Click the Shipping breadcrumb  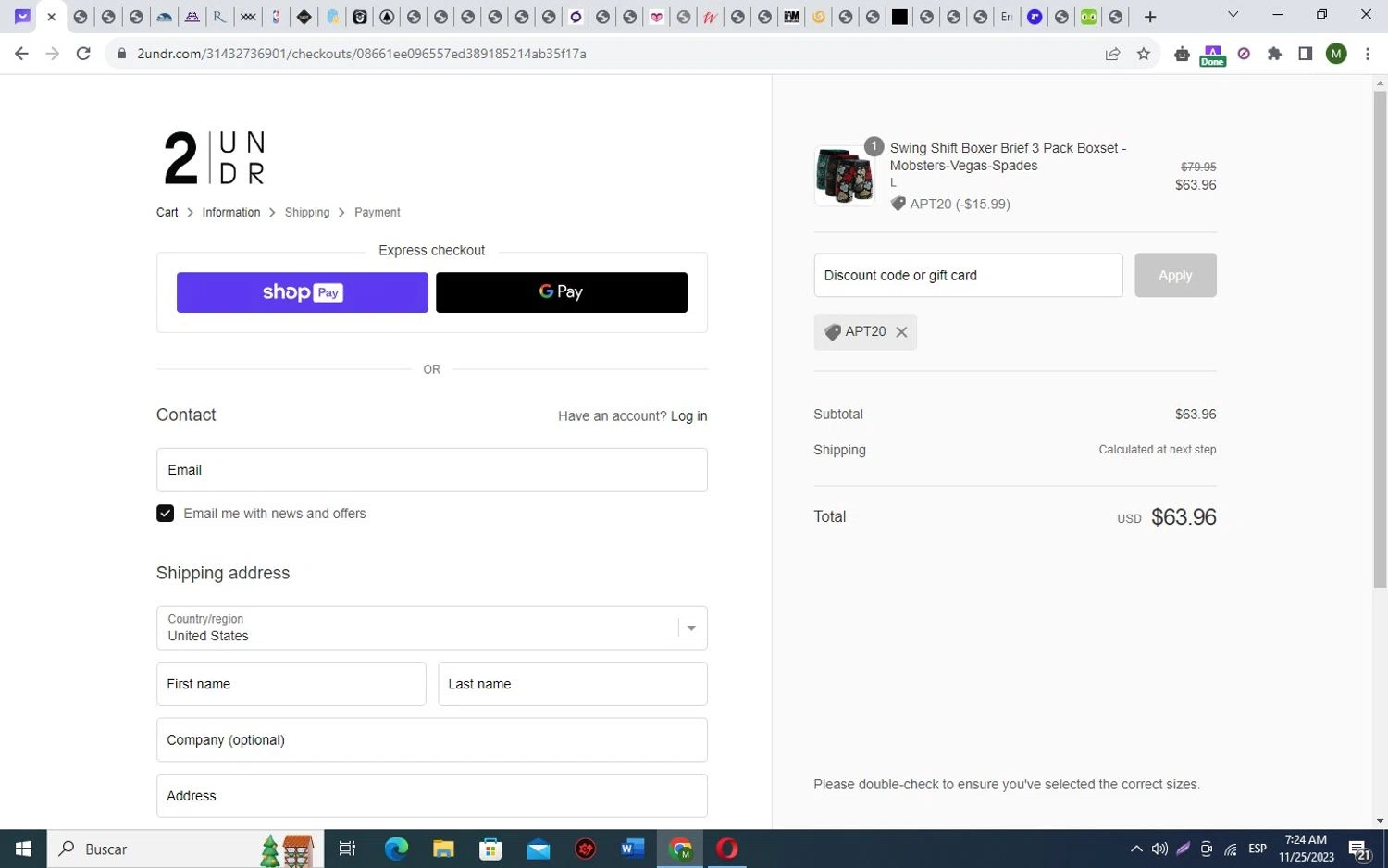click(x=307, y=212)
